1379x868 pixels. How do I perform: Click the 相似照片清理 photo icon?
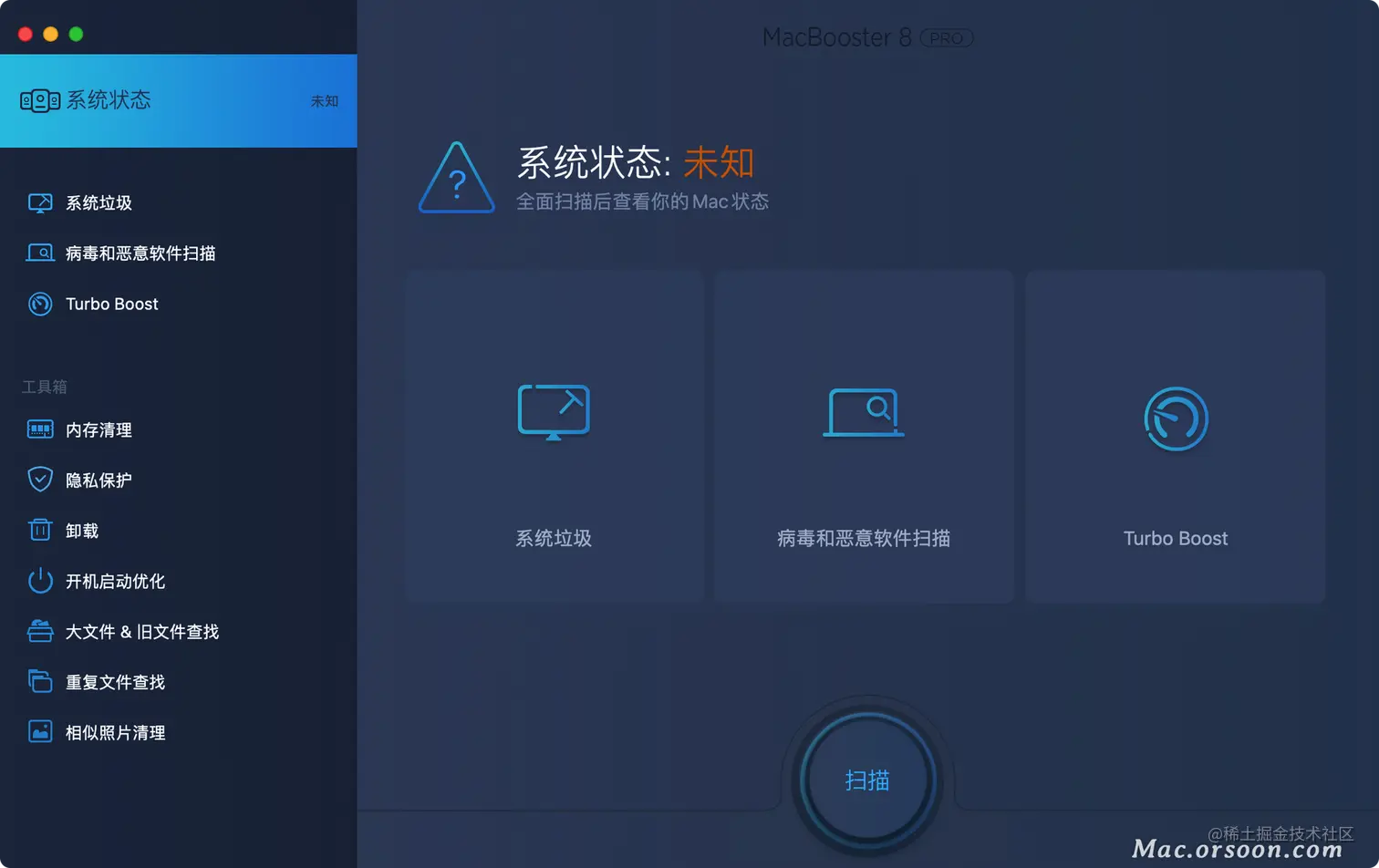(x=40, y=732)
